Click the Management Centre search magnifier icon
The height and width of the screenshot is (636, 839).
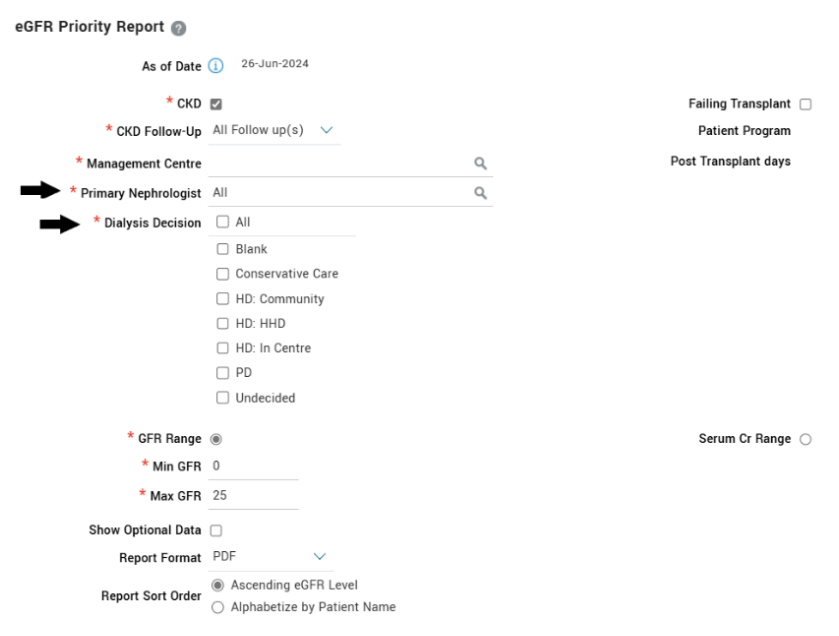click(x=480, y=163)
